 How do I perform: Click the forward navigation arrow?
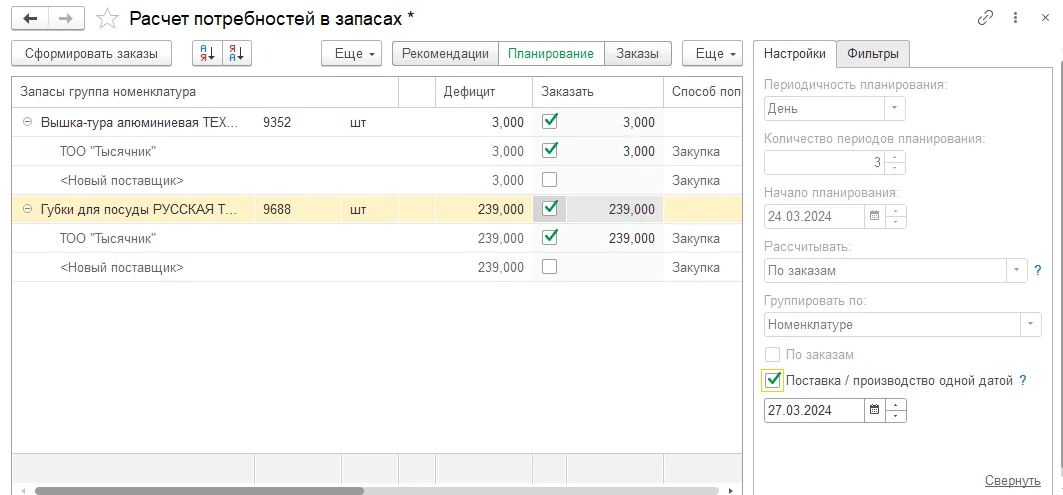(66, 18)
